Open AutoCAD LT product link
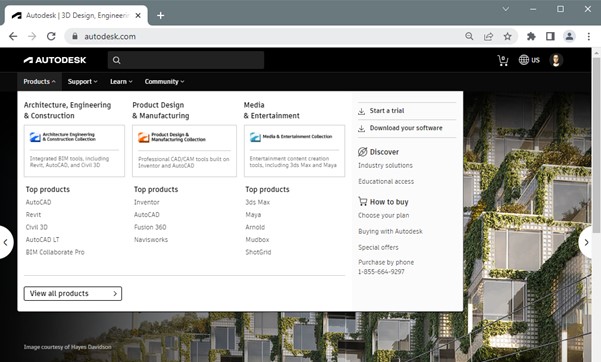Image resolution: width=601 pixels, height=362 pixels. point(43,240)
